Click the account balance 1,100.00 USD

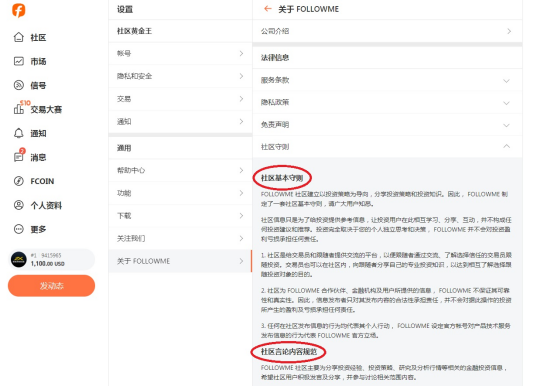[47, 264]
